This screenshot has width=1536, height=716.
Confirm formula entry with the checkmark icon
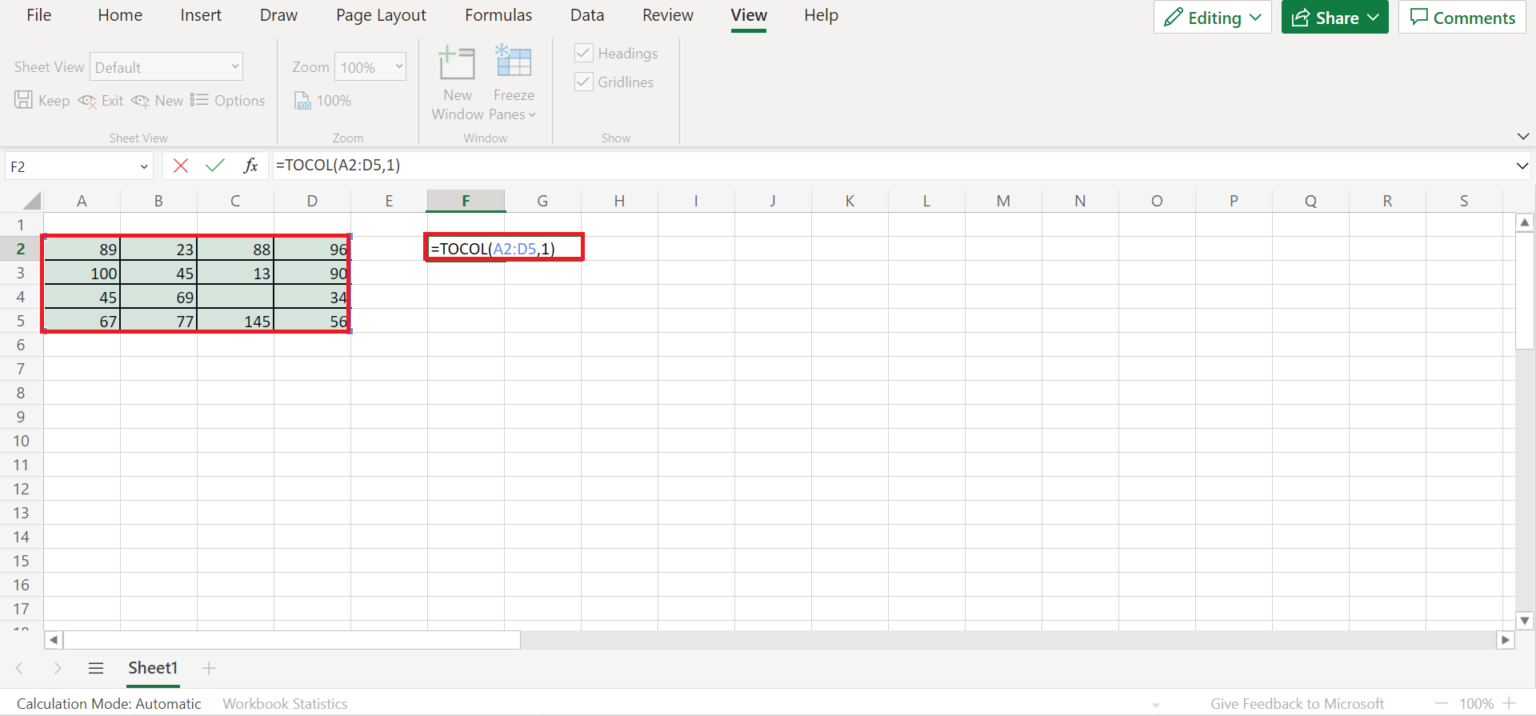(215, 166)
